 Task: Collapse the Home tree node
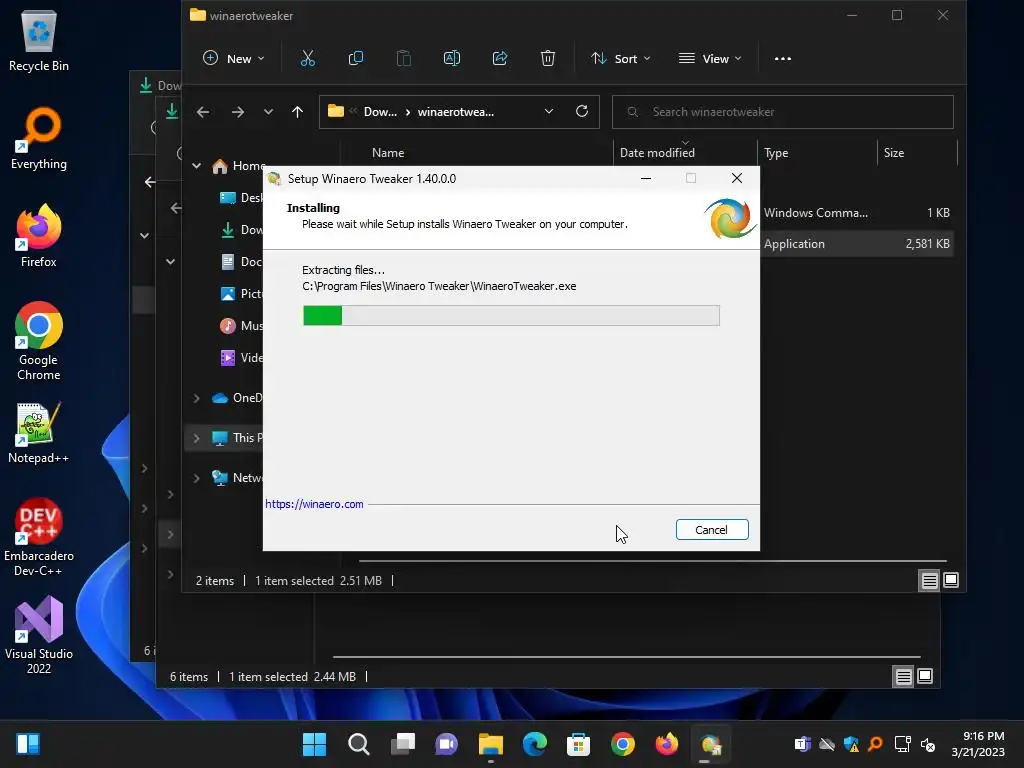coord(197,166)
